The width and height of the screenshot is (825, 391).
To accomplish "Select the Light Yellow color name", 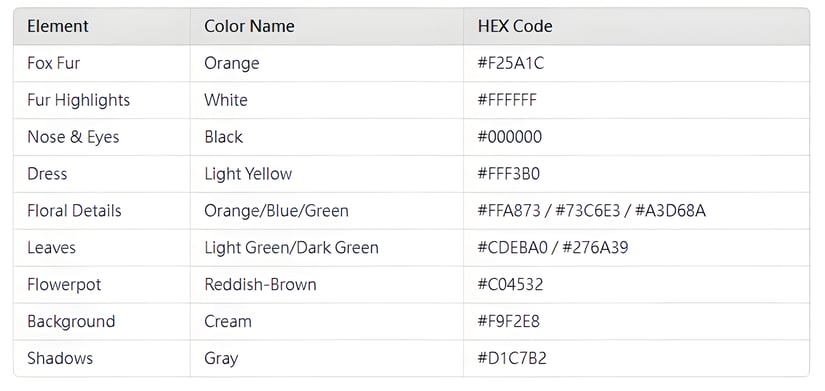I will [x=248, y=174].
